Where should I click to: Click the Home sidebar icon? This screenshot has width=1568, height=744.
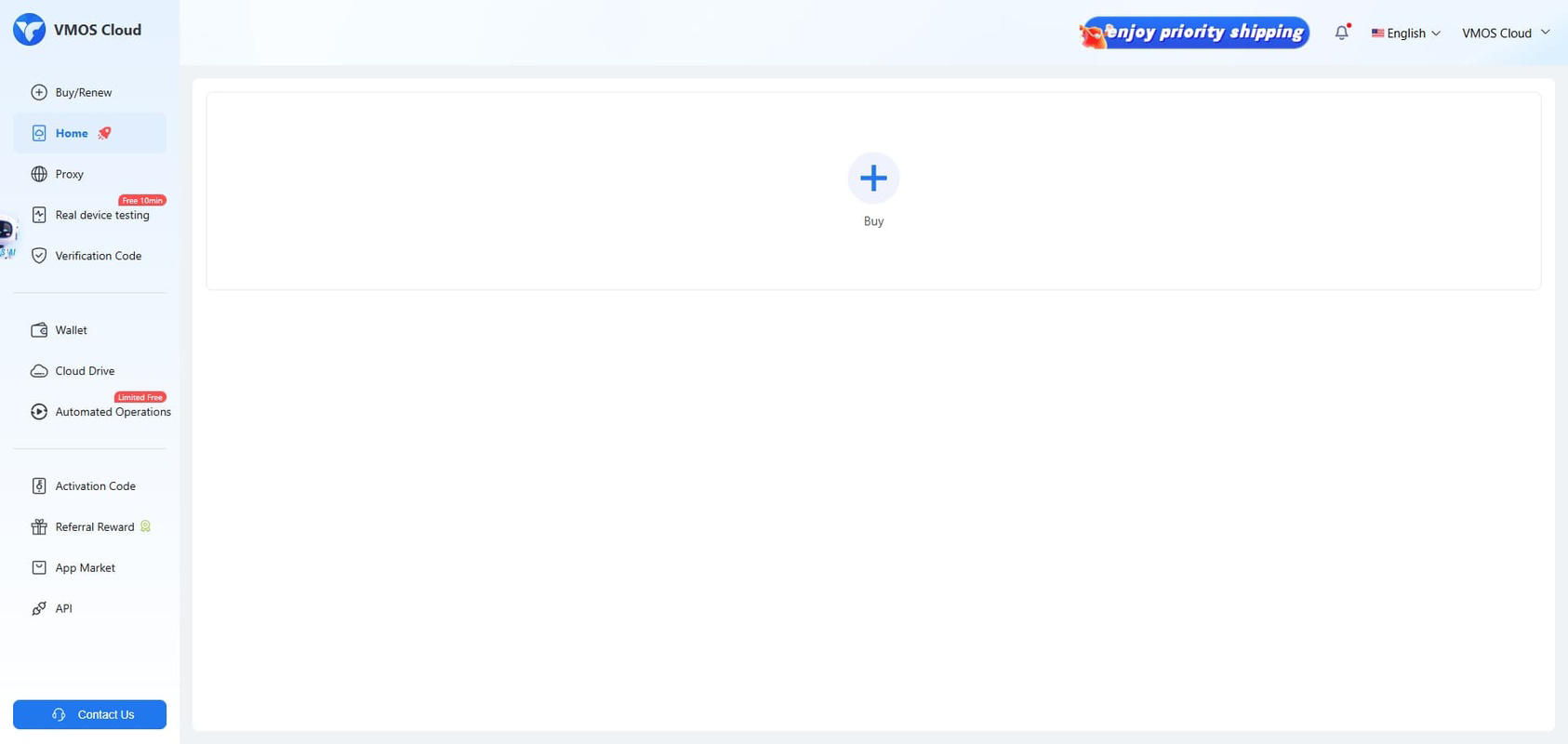coord(39,133)
